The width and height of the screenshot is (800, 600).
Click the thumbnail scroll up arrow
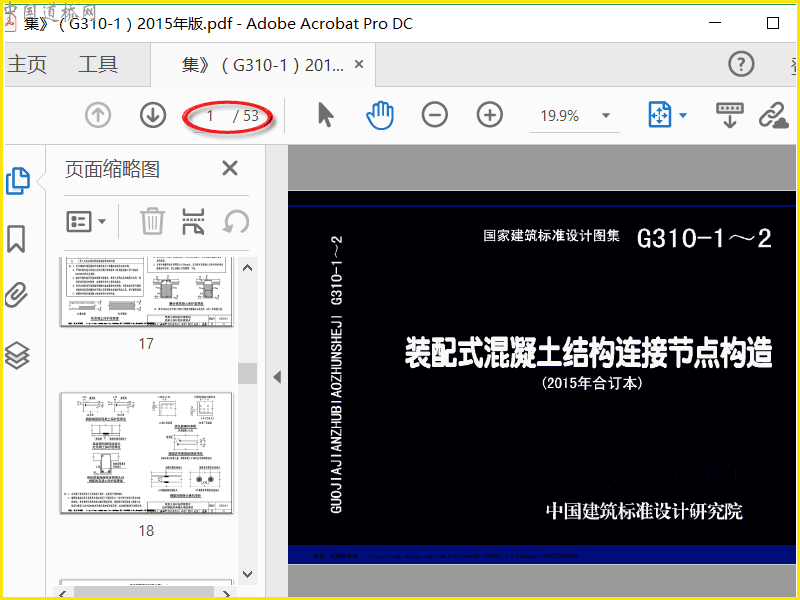point(247,268)
